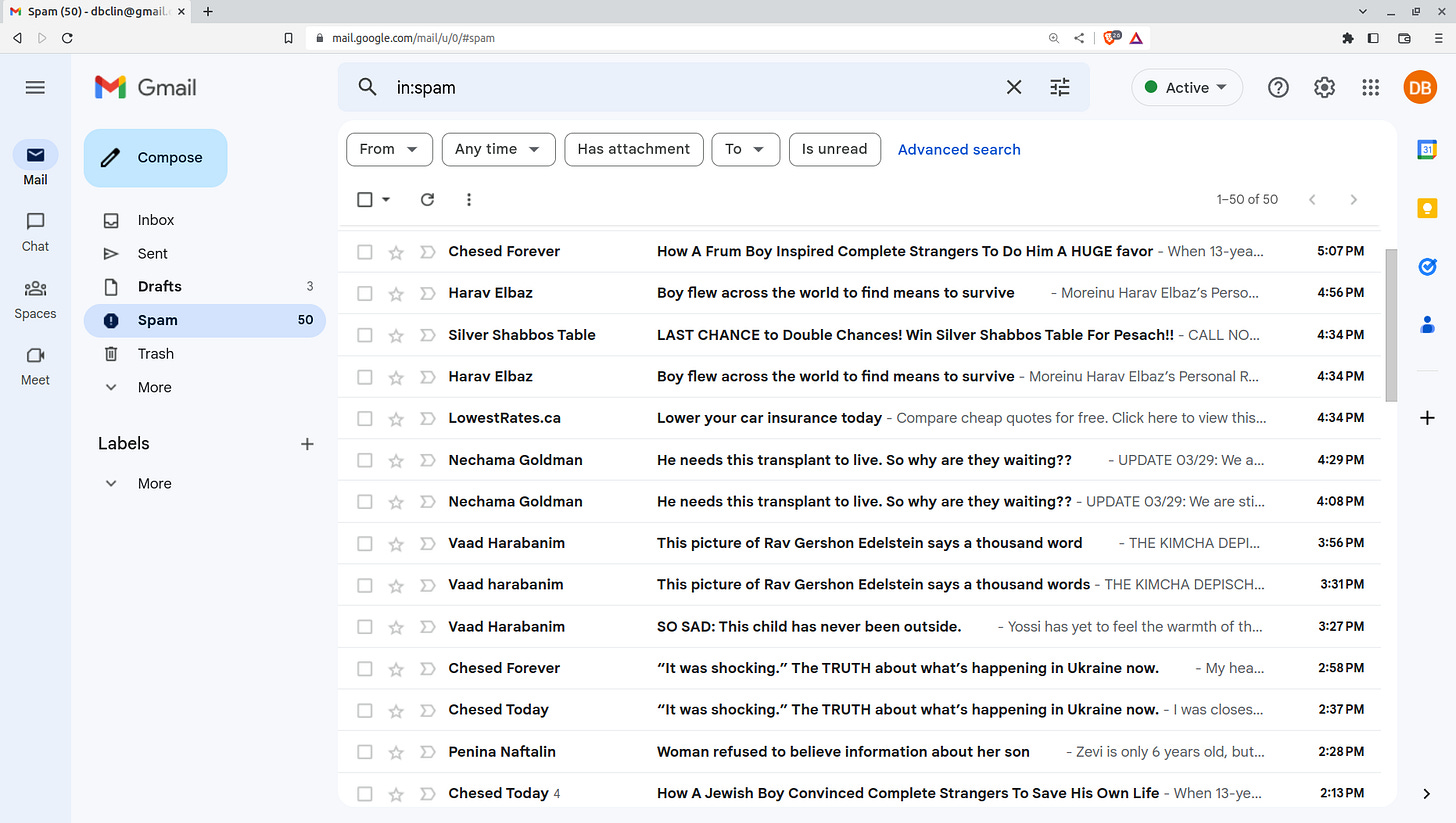Click the Compose button
Screen dimensions: 1456x823
156,158
